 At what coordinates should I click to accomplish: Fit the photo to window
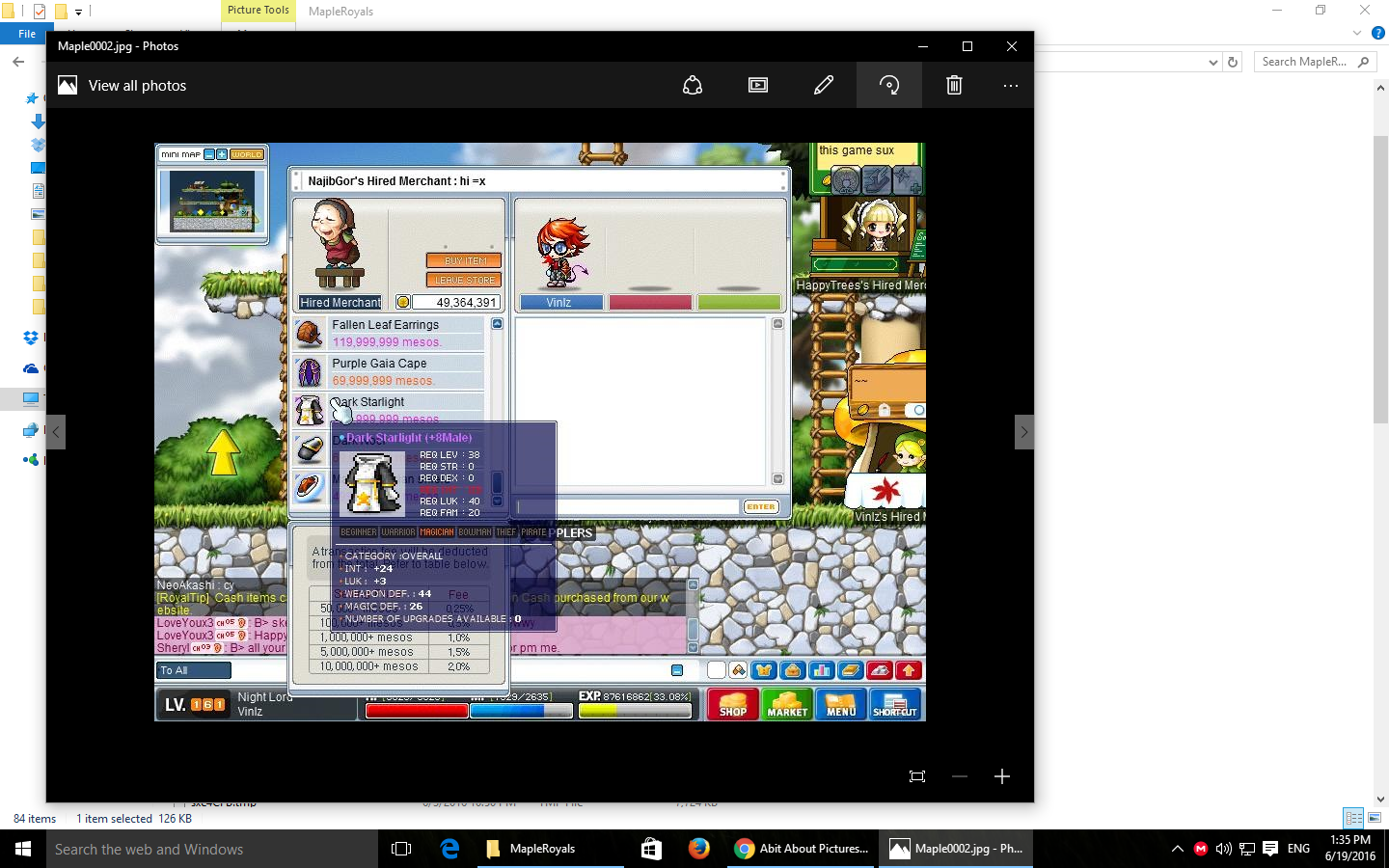917,776
